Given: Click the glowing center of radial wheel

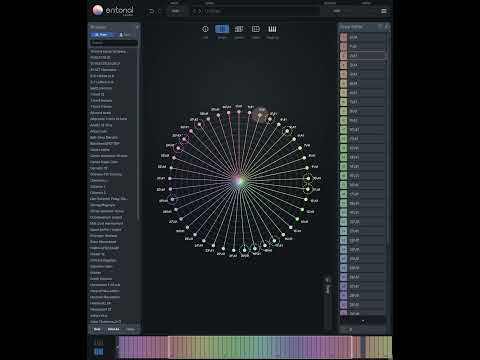Looking at the screenshot, I should coord(239,181).
